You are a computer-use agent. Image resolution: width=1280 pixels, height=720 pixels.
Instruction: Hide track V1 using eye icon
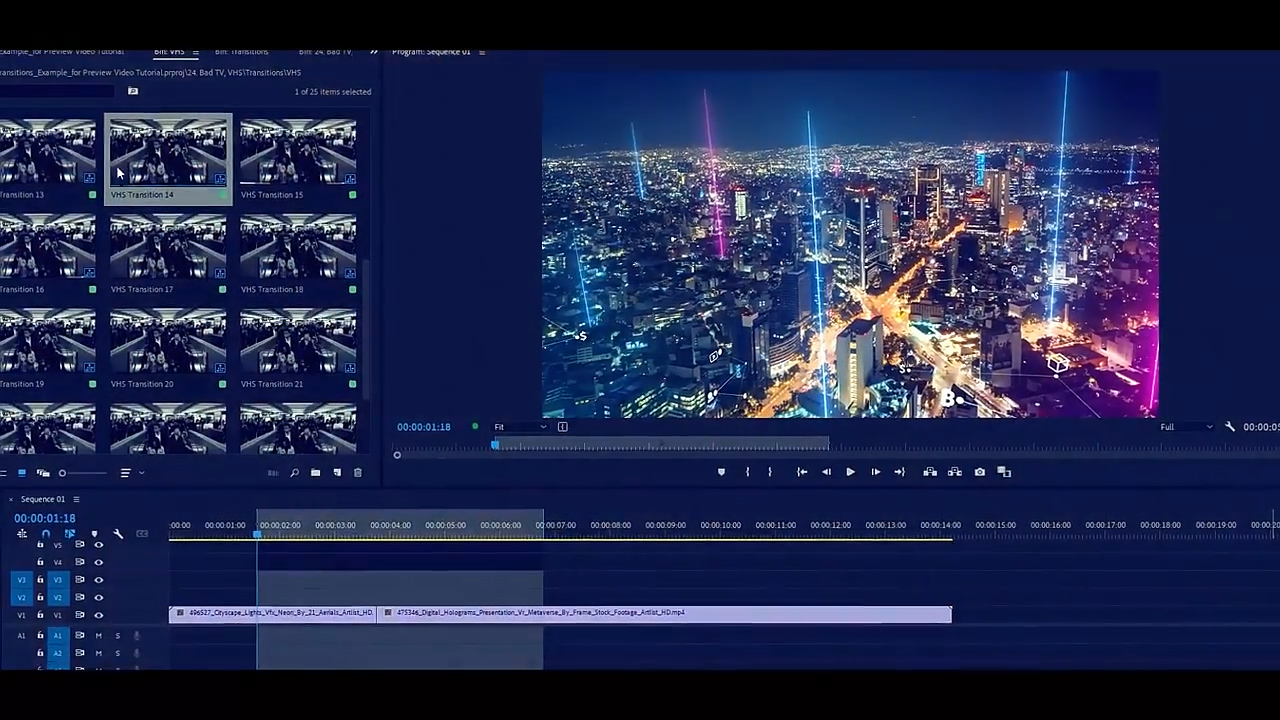coord(98,615)
